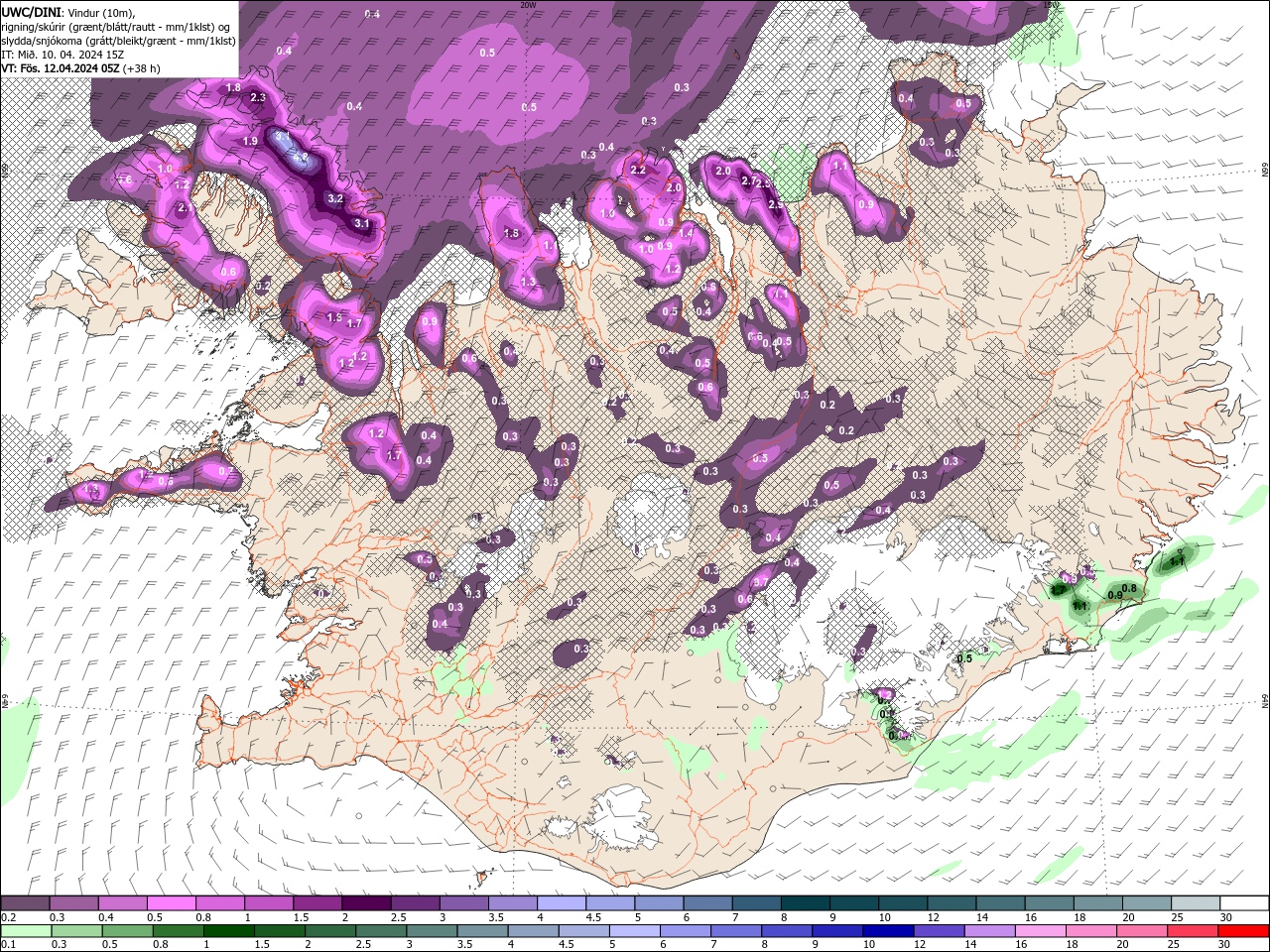Click the '2.1' snowfall value in the Westfjords
This screenshot has height=952, width=1270.
click(x=185, y=208)
